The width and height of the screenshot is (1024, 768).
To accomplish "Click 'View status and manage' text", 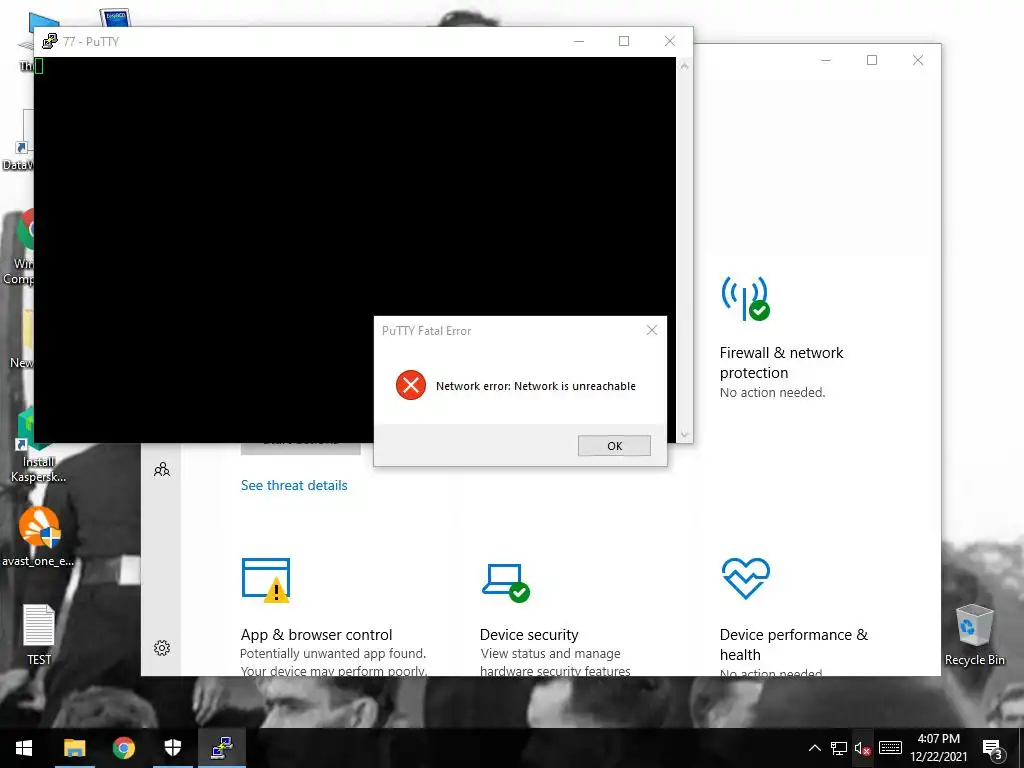I will (550, 653).
